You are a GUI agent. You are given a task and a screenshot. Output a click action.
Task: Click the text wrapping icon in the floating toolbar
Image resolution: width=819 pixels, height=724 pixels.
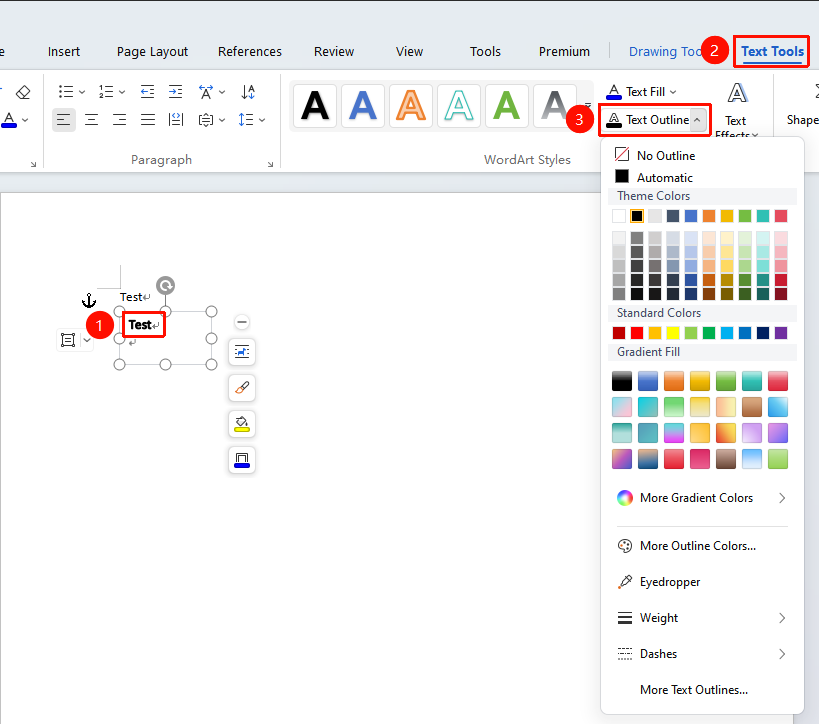click(x=242, y=352)
